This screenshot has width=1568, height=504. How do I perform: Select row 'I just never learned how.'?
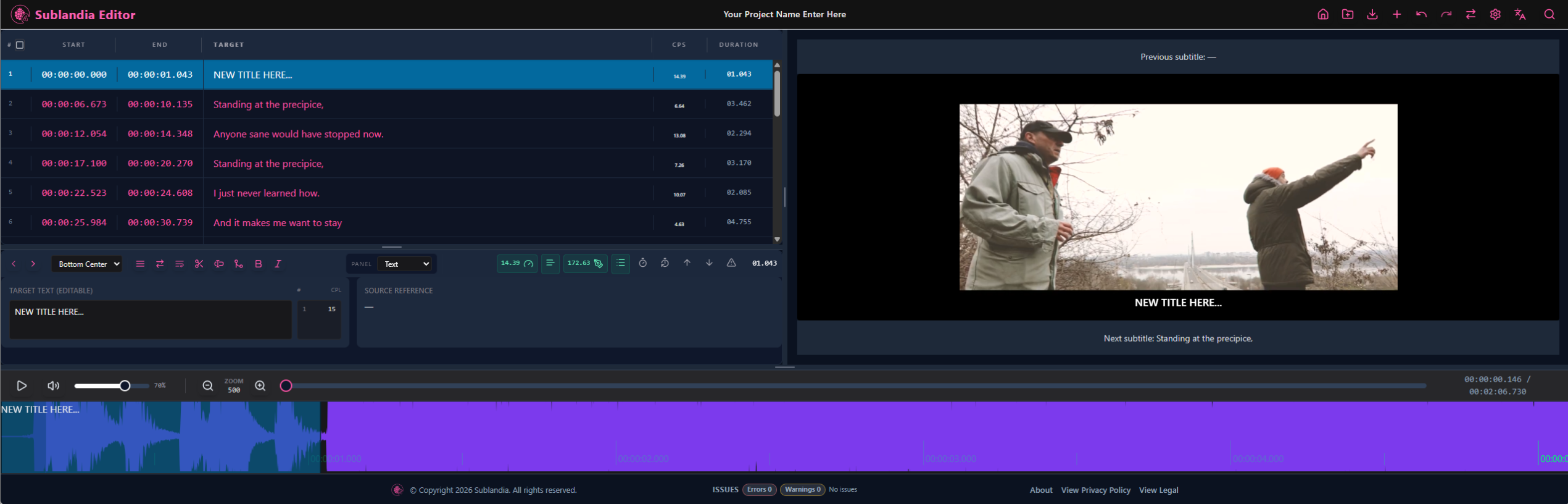tap(386, 193)
